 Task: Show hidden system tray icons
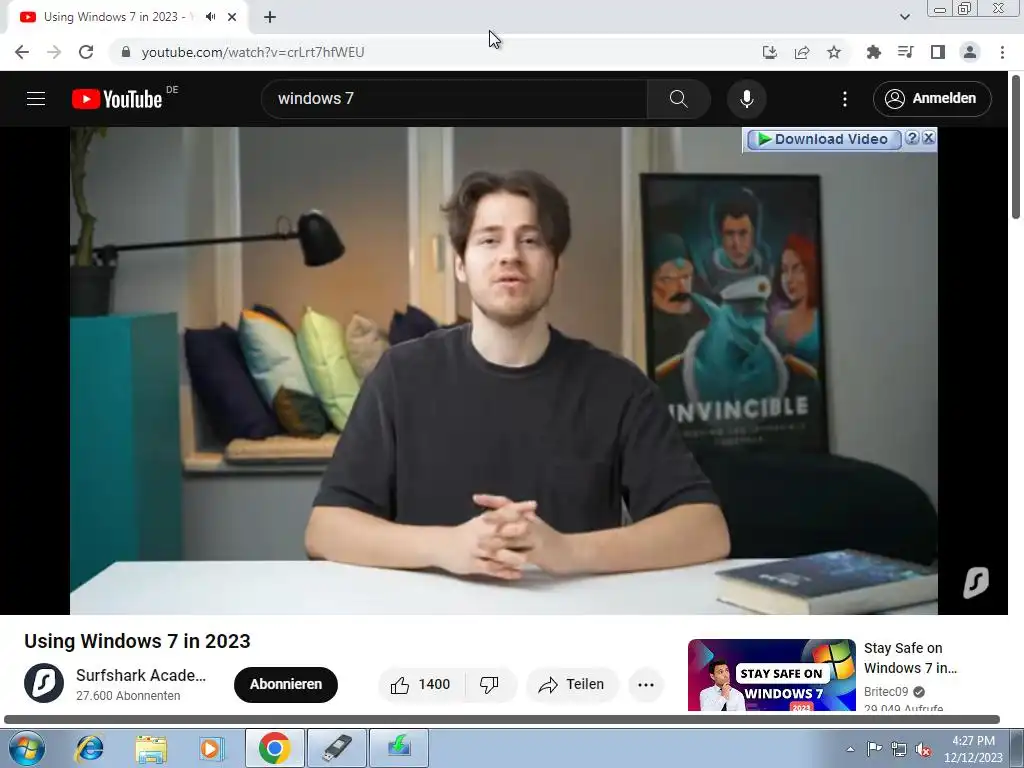point(850,749)
